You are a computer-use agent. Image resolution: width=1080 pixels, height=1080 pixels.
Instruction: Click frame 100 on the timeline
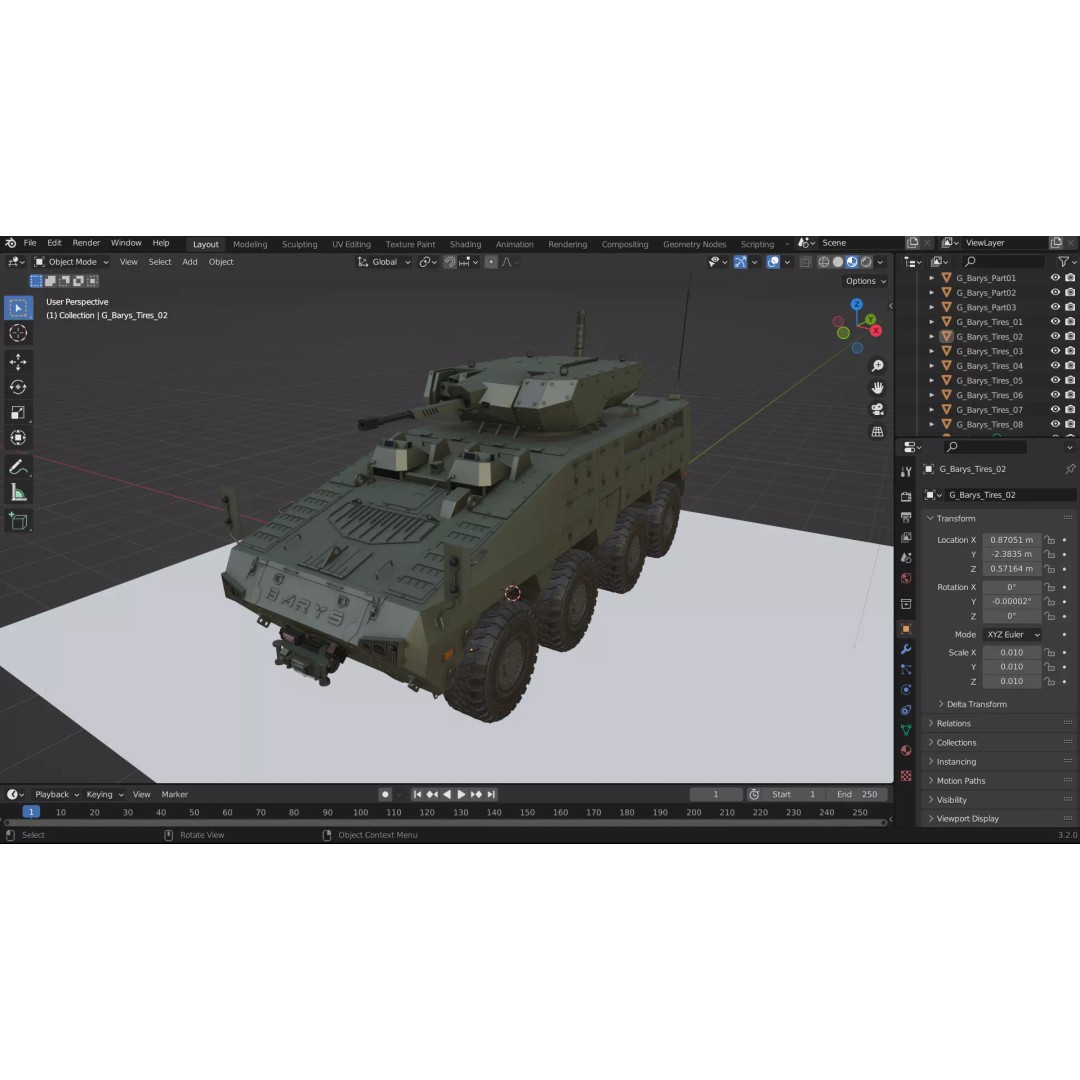pos(361,813)
